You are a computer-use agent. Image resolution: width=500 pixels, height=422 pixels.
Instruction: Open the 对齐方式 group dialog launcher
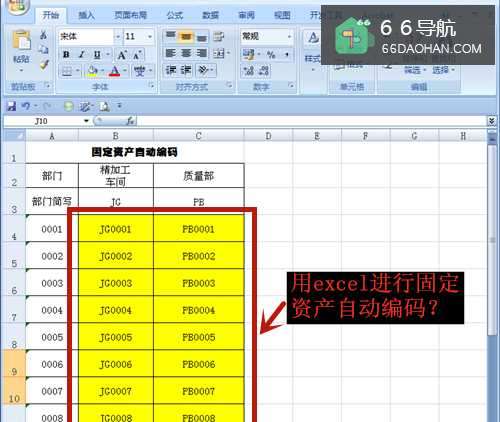[x=229, y=85]
